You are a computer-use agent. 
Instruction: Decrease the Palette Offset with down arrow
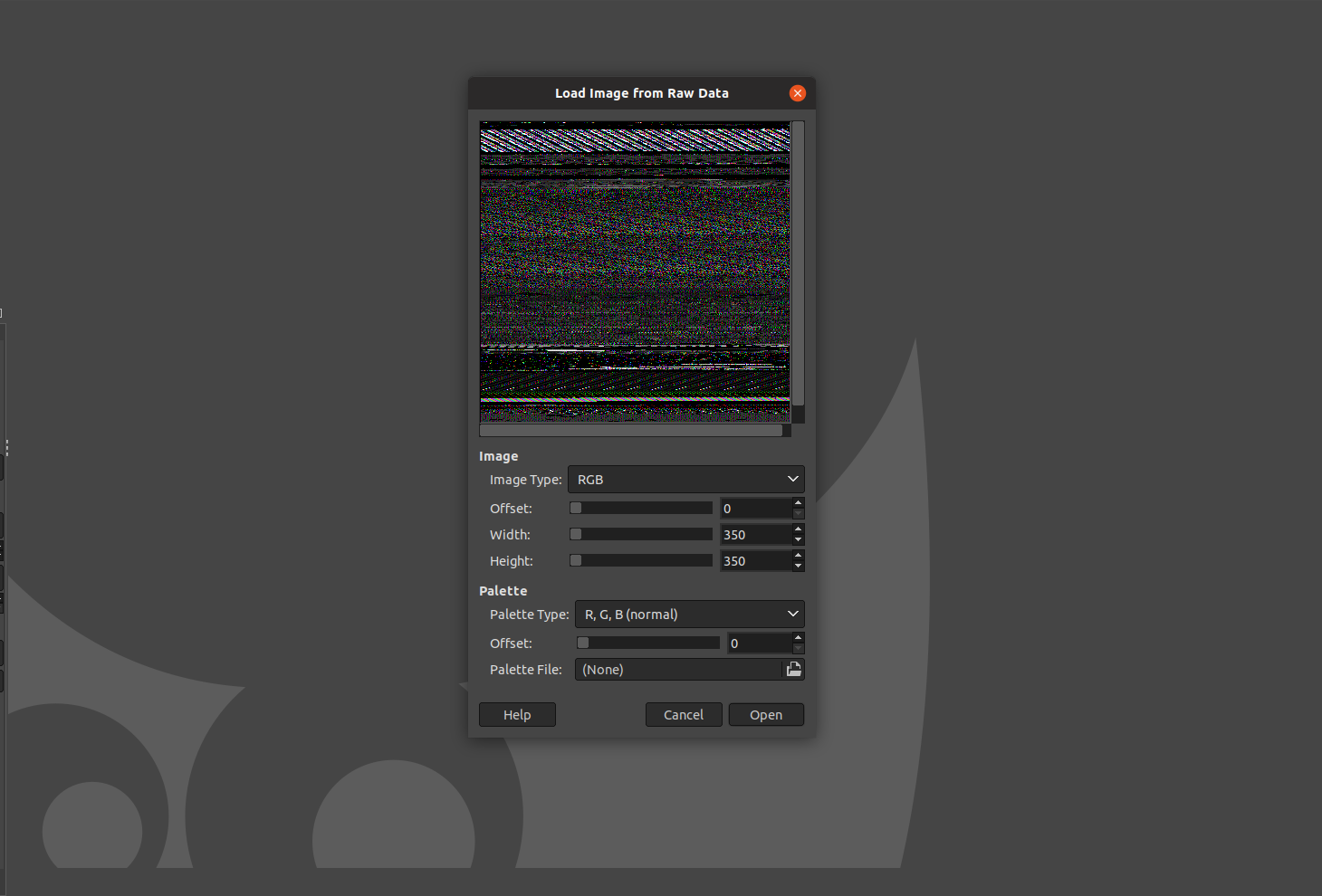coord(798,649)
